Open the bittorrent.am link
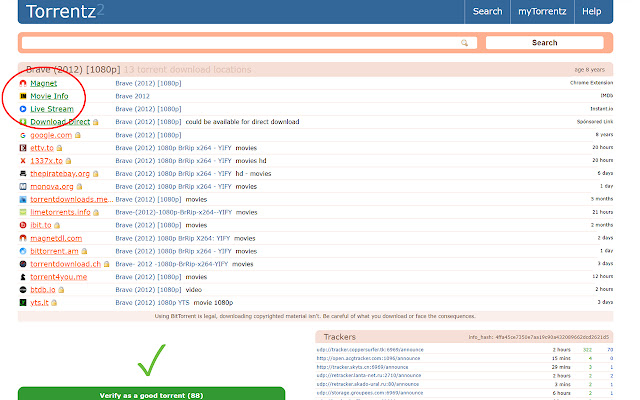This screenshot has height=400, width=640. click(x=54, y=251)
